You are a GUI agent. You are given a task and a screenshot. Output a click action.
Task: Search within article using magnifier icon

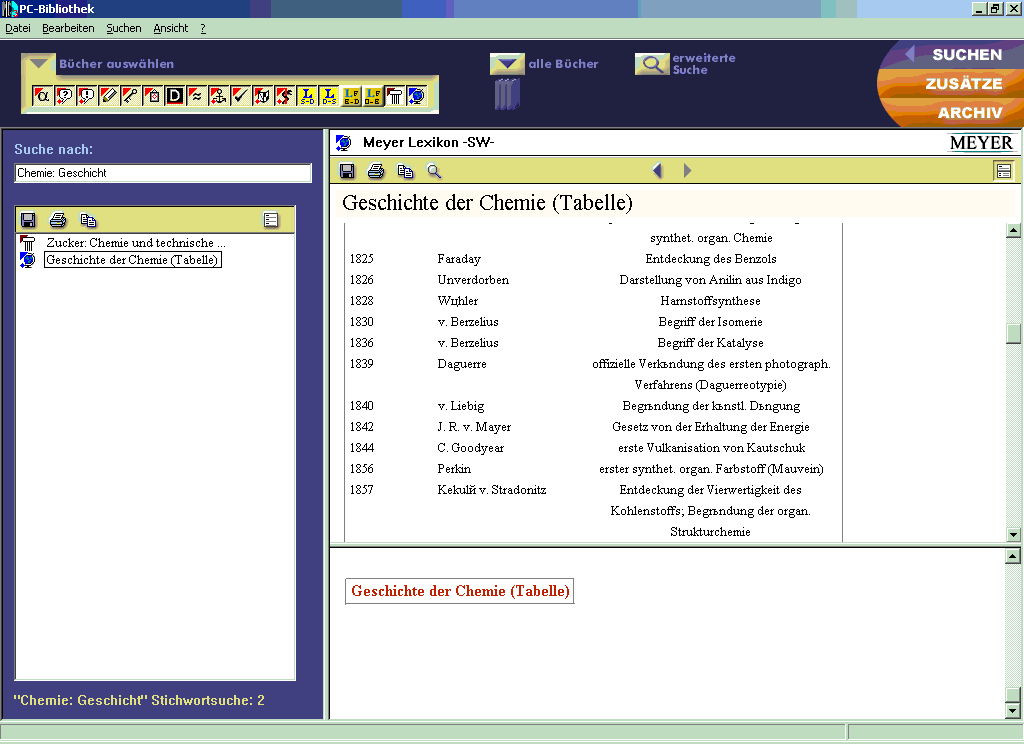434,171
